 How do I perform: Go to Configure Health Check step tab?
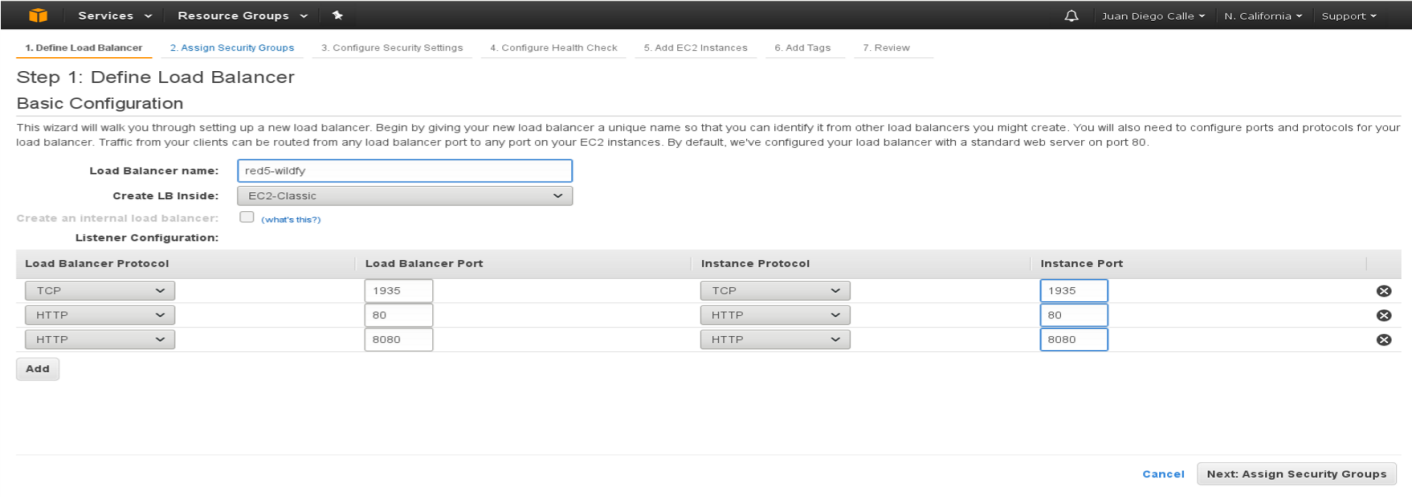point(554,48)
